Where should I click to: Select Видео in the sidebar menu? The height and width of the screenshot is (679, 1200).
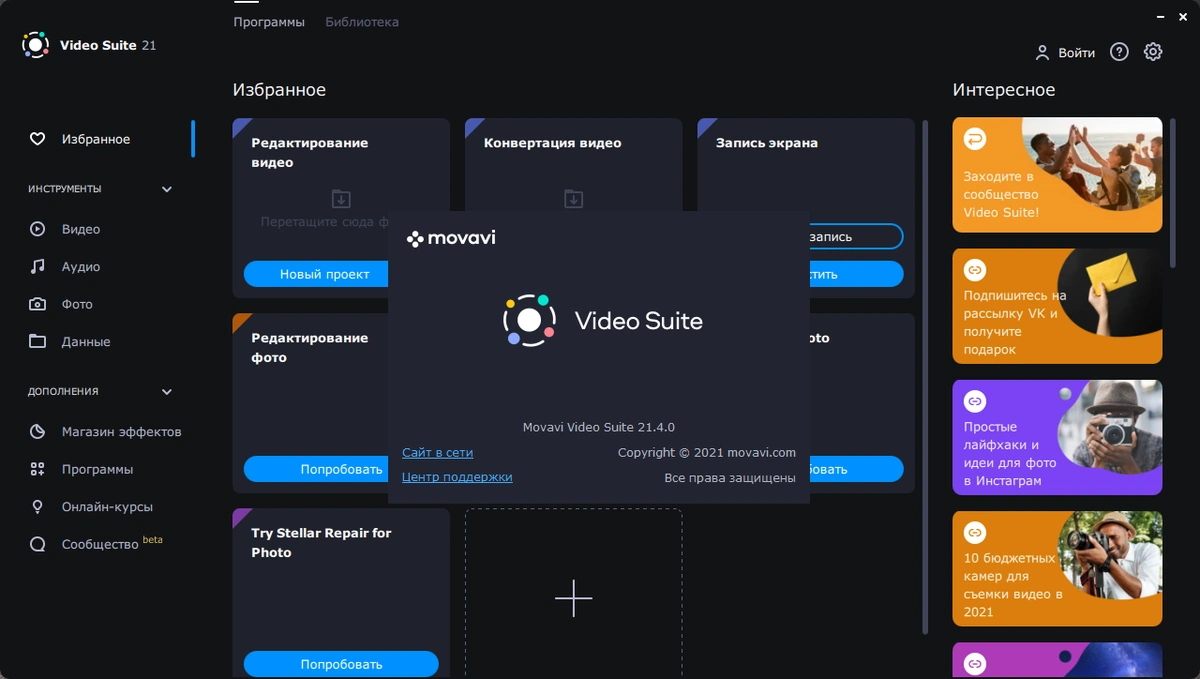click(81, 229)
